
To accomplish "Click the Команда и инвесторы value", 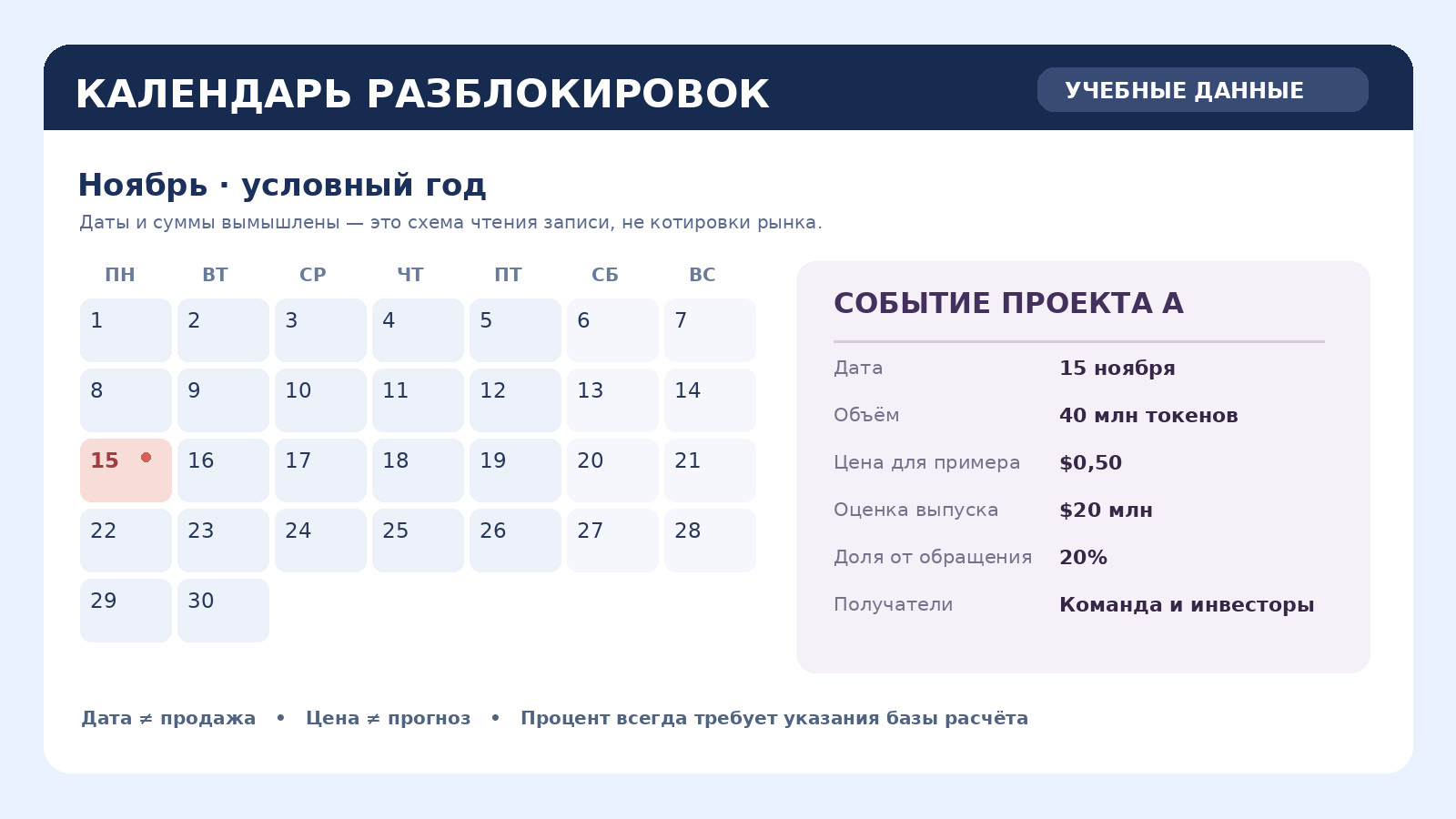I will [x=1187, y=605].
